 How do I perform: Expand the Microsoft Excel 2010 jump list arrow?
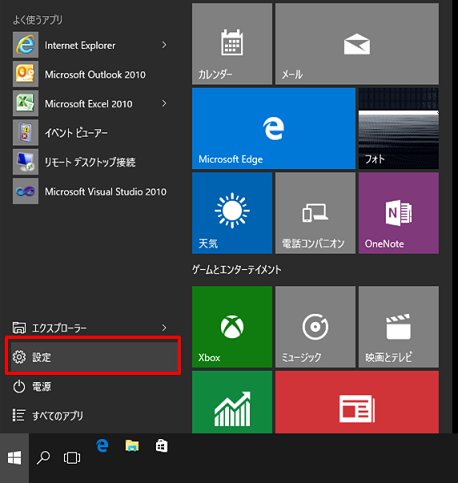click(164, 104)
